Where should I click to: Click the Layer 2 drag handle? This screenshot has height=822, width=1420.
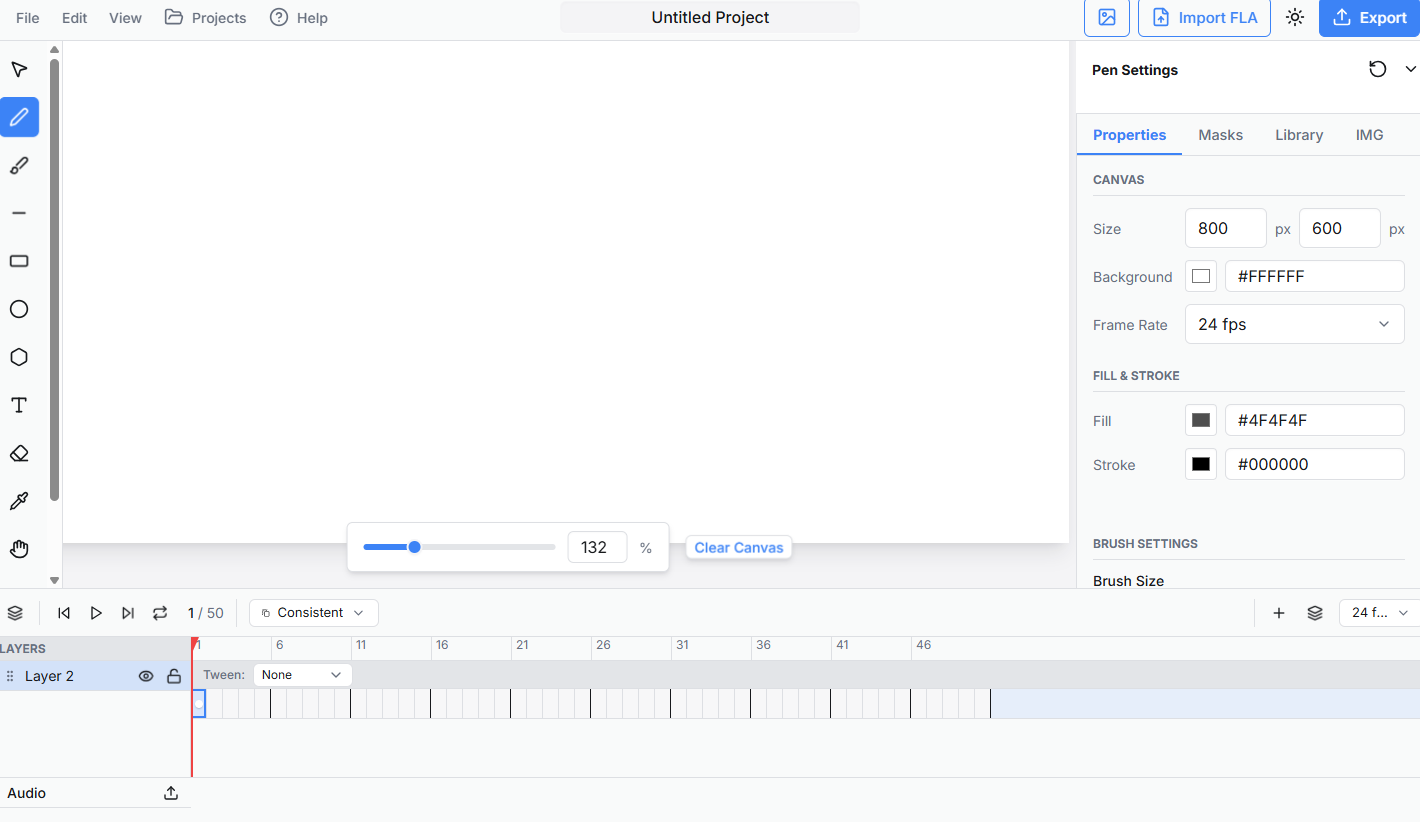(10, 676)
